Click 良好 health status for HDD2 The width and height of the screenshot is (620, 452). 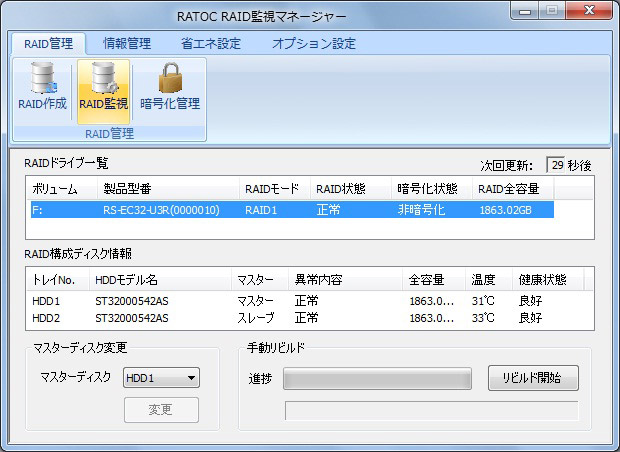click(530, 318)
